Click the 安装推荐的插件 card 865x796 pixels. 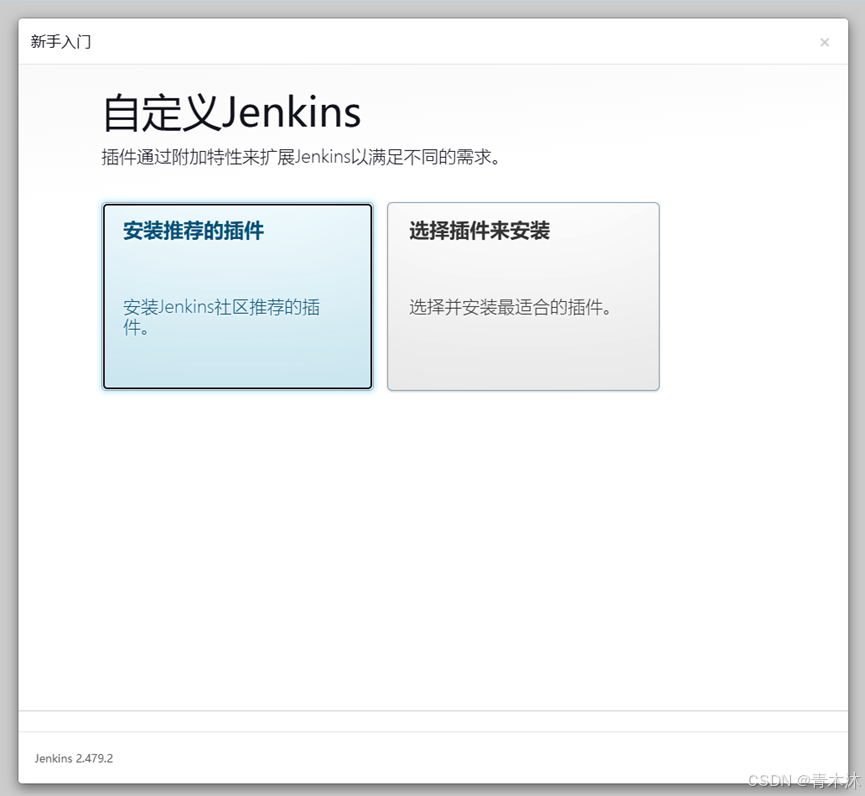pos(237,296)
